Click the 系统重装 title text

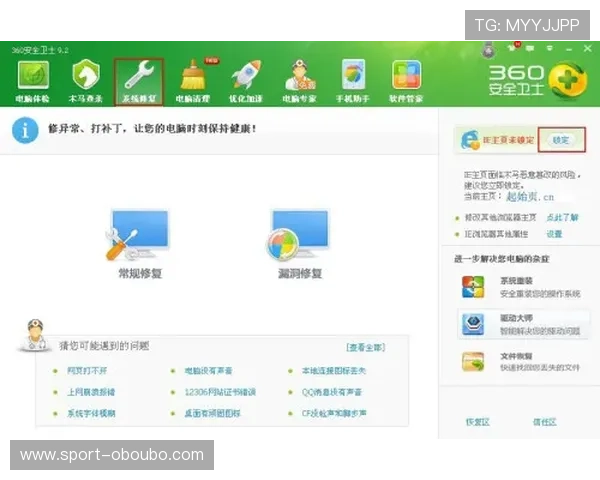click(x=516, y=281)
